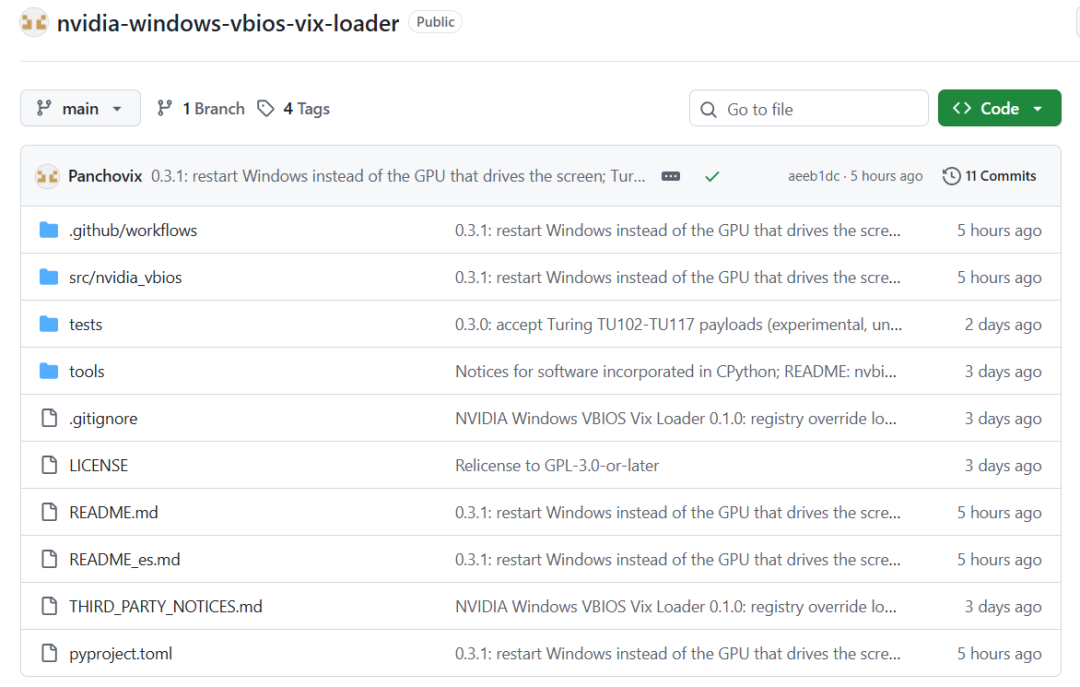Open the 4 Tags link

coord(294,108)
